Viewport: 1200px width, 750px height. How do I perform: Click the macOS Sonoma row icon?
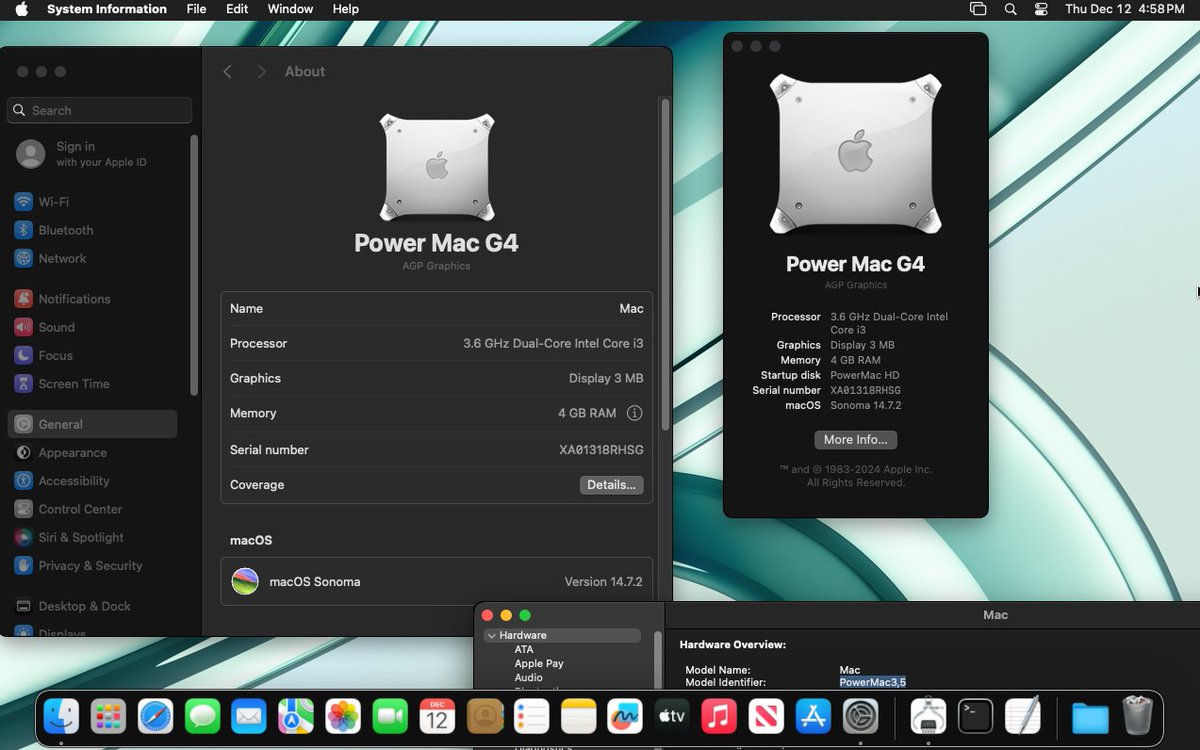(245, 581)
